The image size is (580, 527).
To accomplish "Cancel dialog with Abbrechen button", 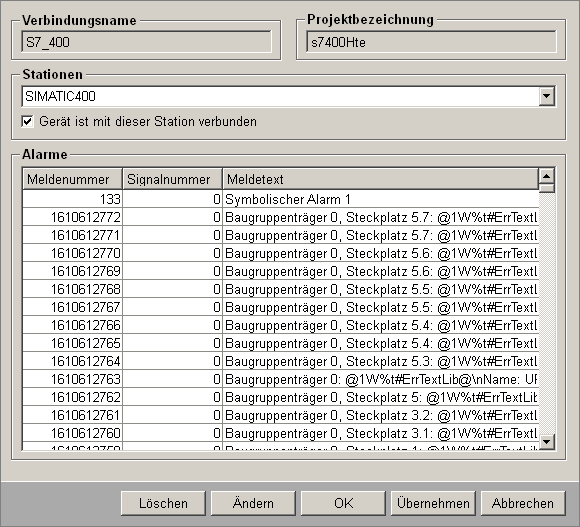I will coord(523,503).
